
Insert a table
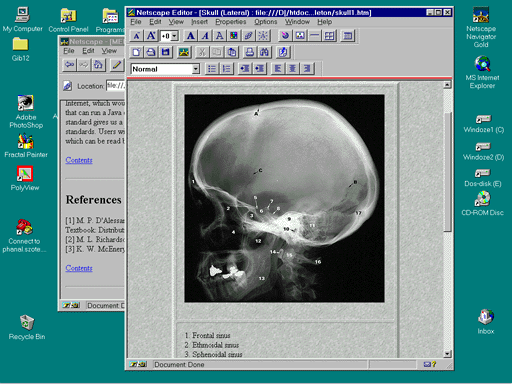click(x=329, y=36)
